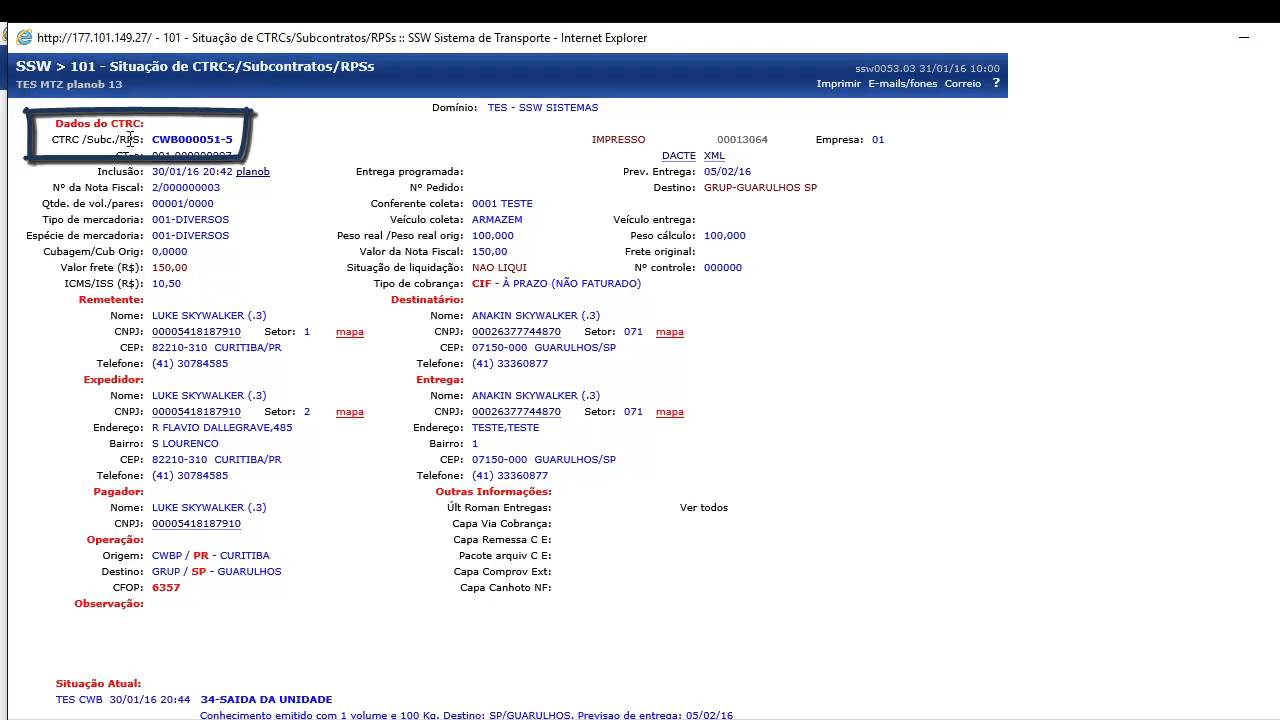
Task: Select CTRC number CWB000051-5
Action: point(192,140)
